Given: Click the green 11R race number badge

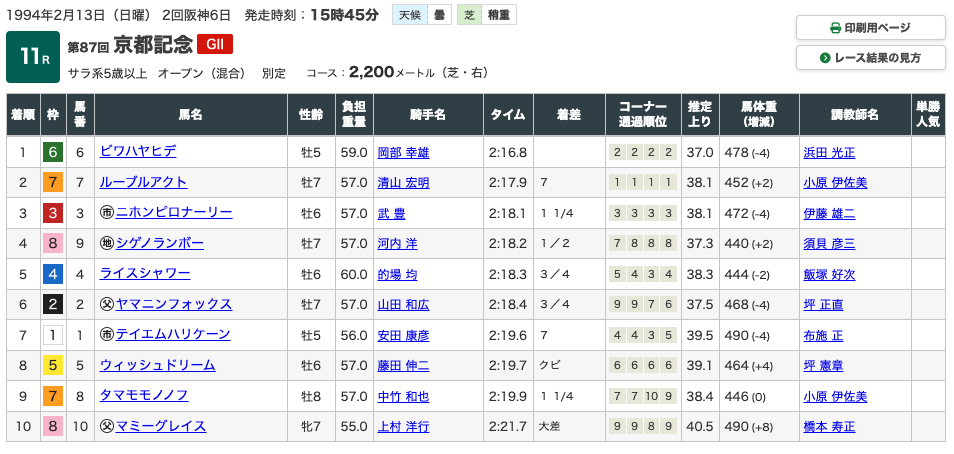Looking at the screenshot, I should point(33,57).
